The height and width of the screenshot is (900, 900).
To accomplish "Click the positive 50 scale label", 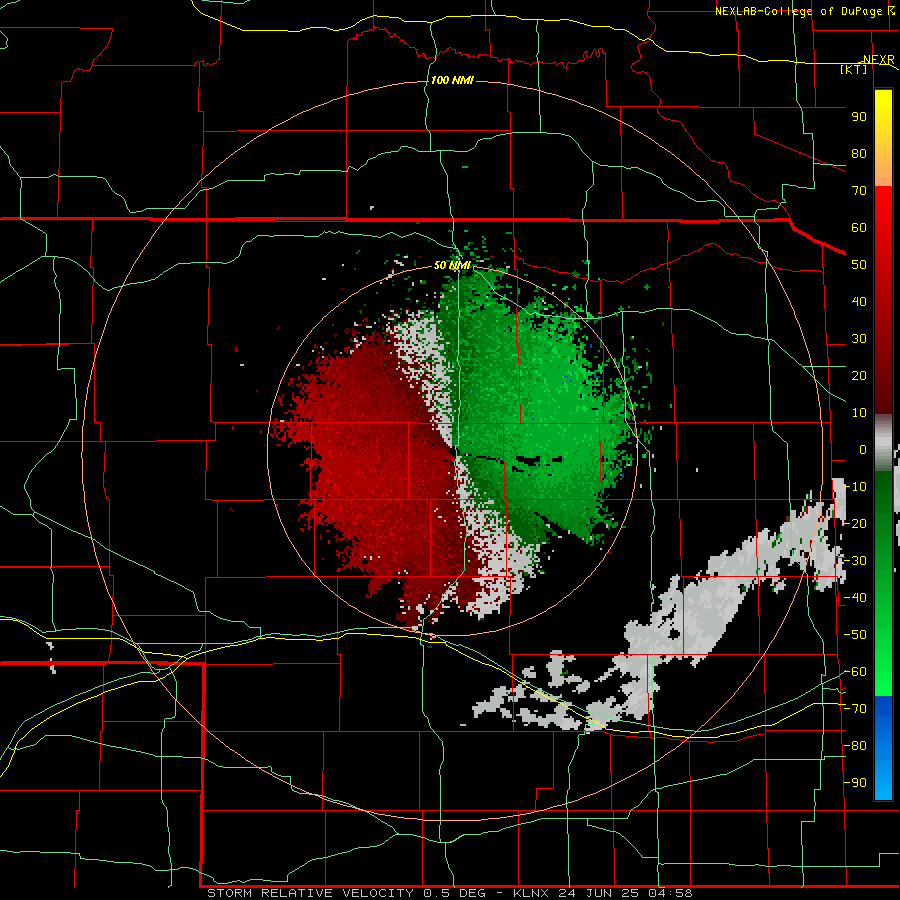I will (x=859, y=265).
